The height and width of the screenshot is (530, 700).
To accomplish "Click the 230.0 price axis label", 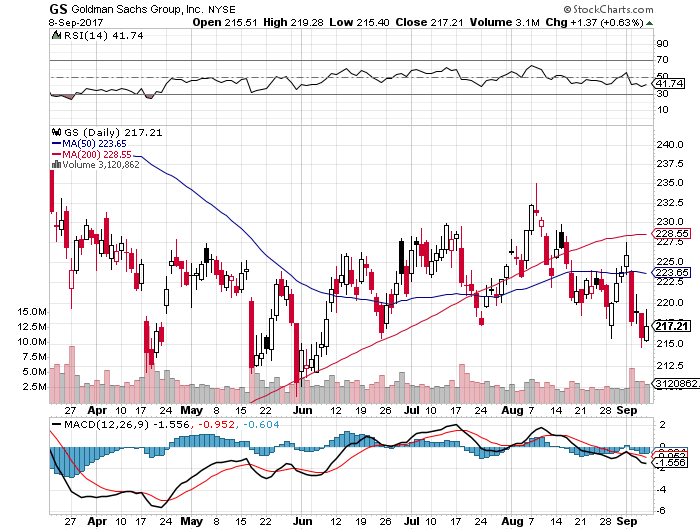I will point(670,221).
